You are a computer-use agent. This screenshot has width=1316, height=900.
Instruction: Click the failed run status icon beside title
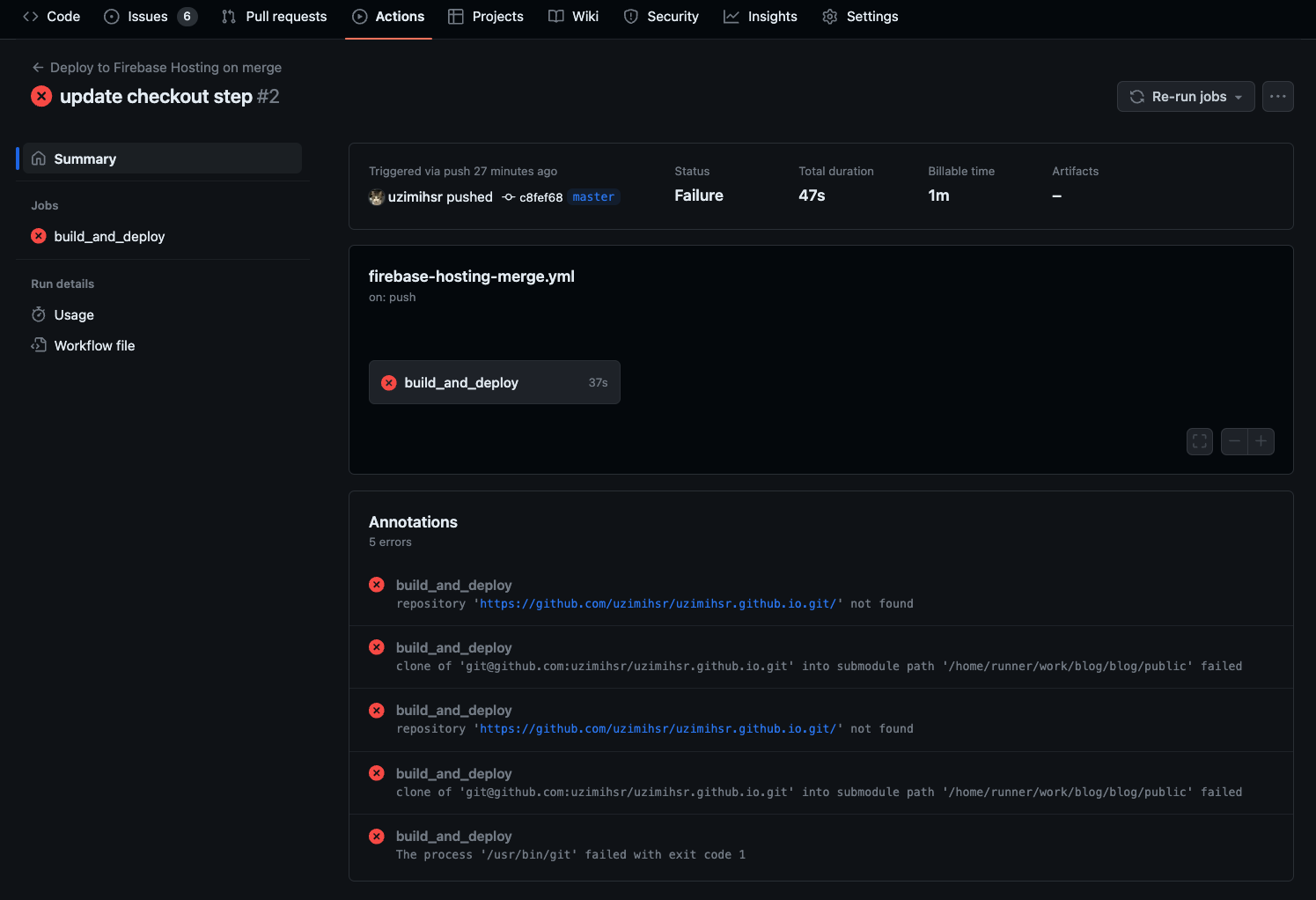pos(41,96)
